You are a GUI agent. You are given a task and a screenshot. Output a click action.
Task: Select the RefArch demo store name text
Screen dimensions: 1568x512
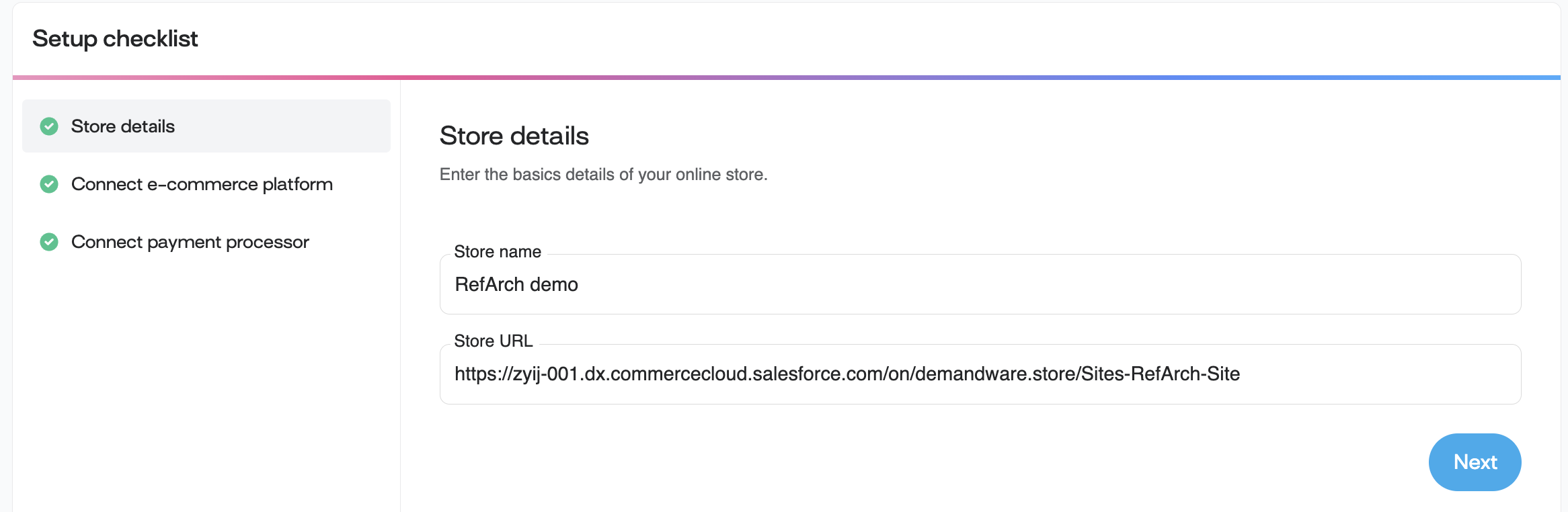pyautogui.click(x=515, y=284)
